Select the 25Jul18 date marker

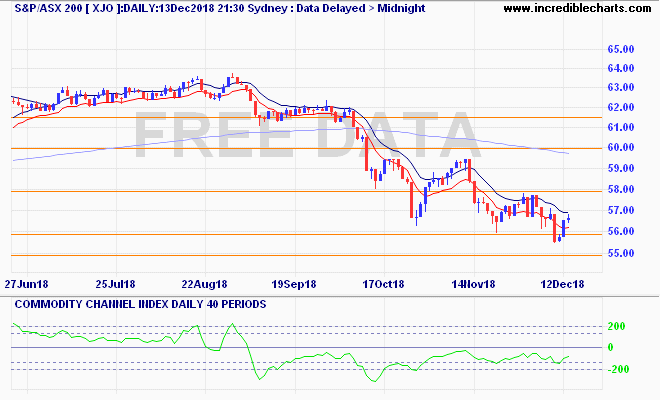point(114,284)
